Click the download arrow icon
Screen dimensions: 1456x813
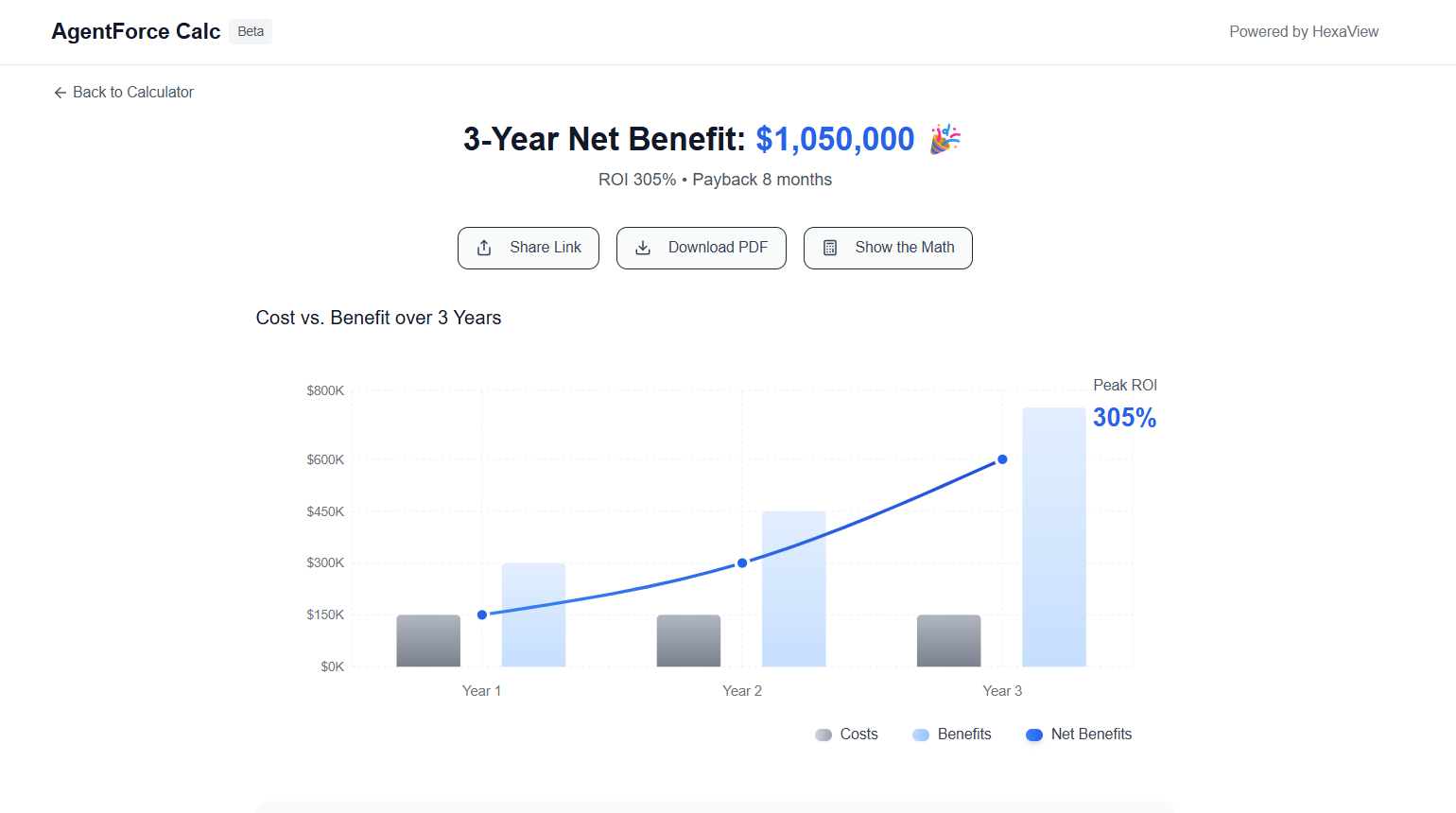[643, 248]
